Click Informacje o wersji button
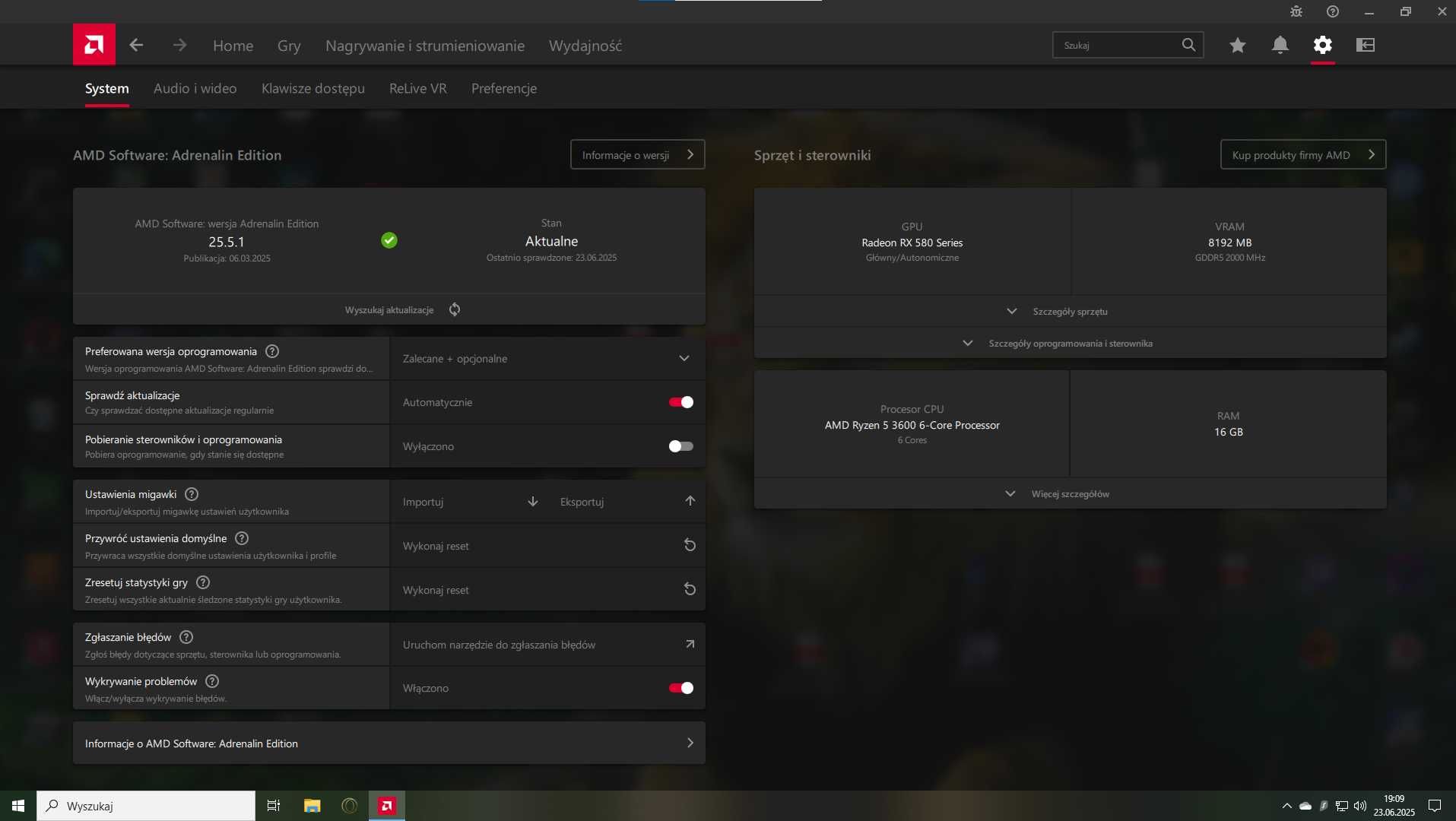Screen dimensions: 1456x821 click(637, 154)
